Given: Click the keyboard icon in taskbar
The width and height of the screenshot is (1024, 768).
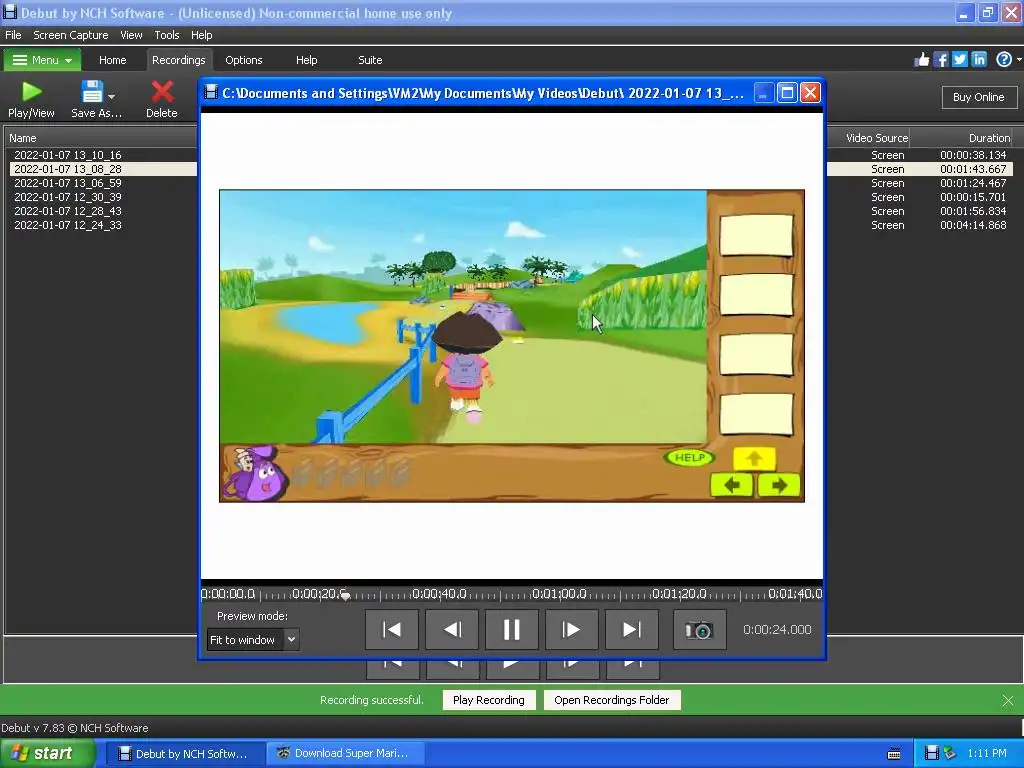Looking at the screenshot, I should tap(894, 754).
